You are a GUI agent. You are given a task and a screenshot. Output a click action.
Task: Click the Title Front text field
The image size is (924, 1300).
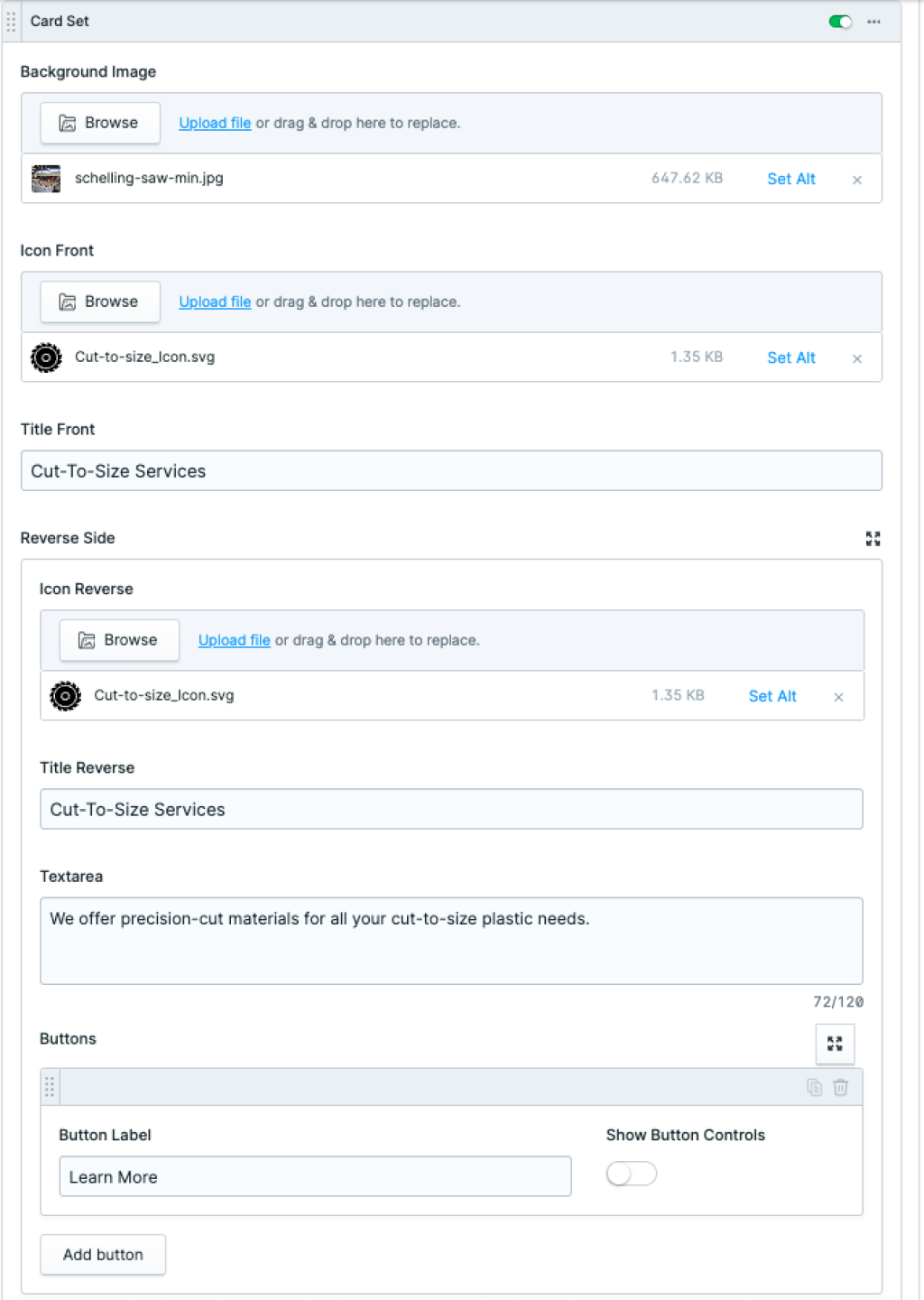[451, 471]
